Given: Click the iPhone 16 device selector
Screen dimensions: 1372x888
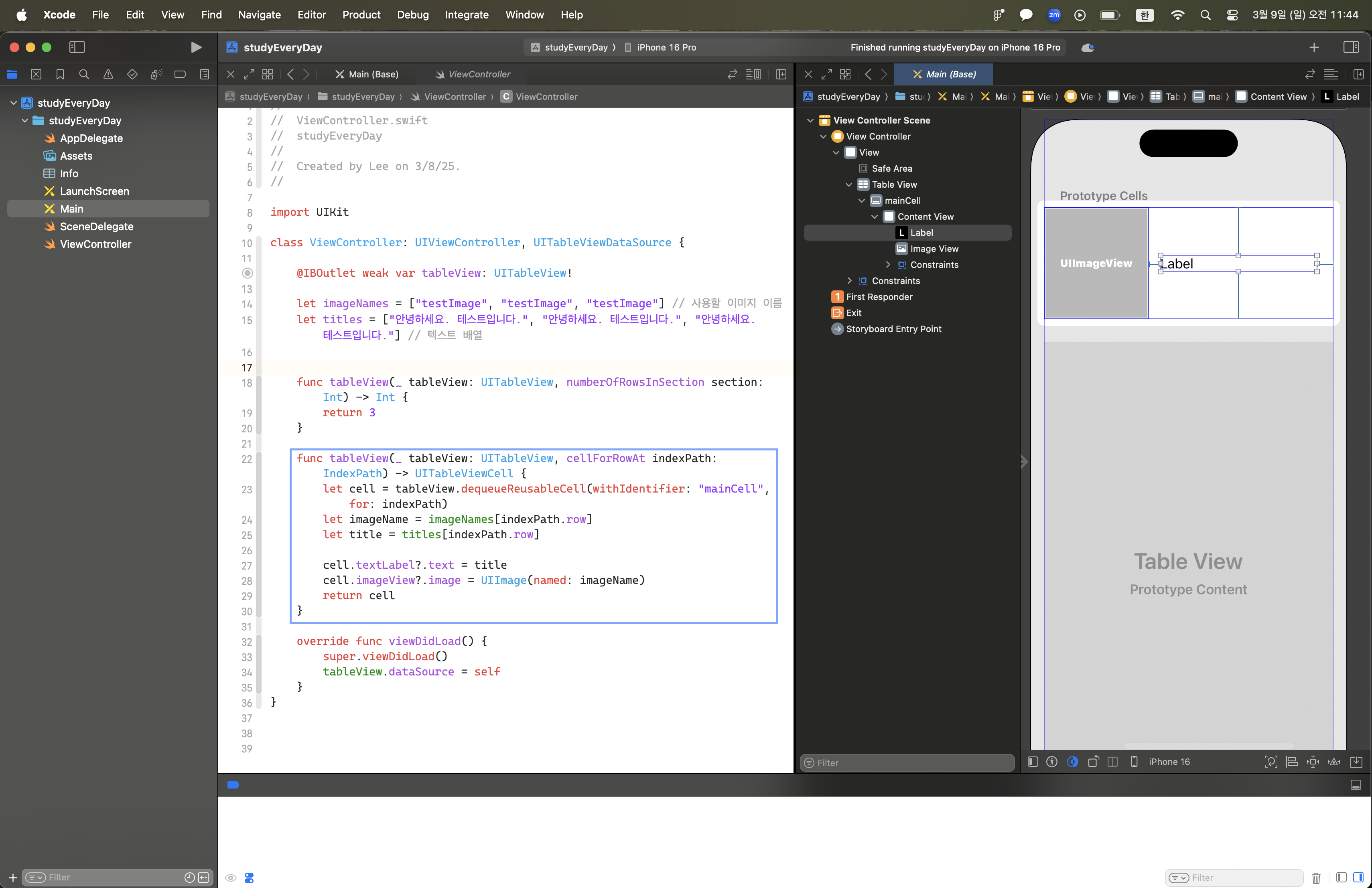Looking at the screenshot, I should [1169, 762].
